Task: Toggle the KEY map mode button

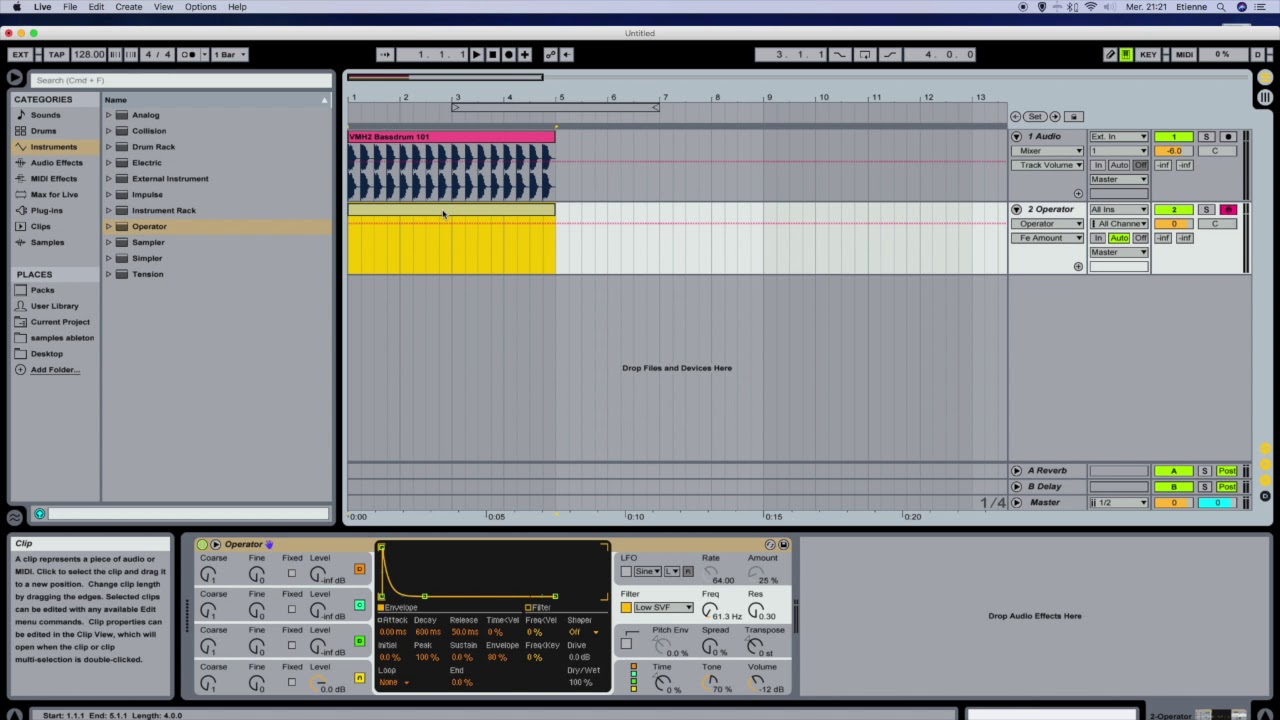Action: click(x=1148, y=55)
